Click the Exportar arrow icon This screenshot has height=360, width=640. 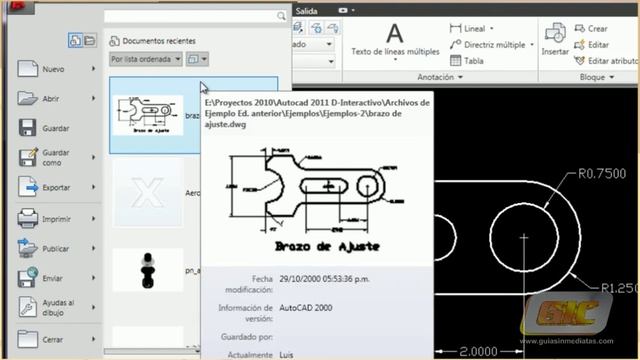(28, 187)
